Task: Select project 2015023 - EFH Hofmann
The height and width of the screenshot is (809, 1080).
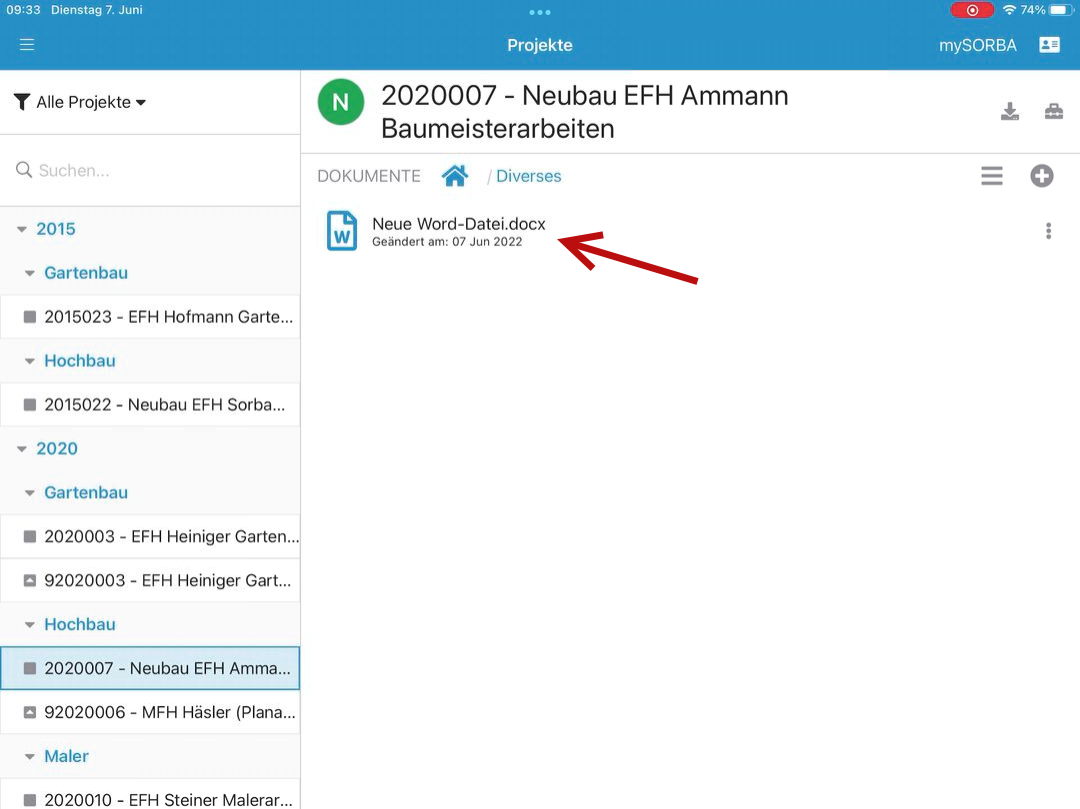Action: [x=160, y=317]
